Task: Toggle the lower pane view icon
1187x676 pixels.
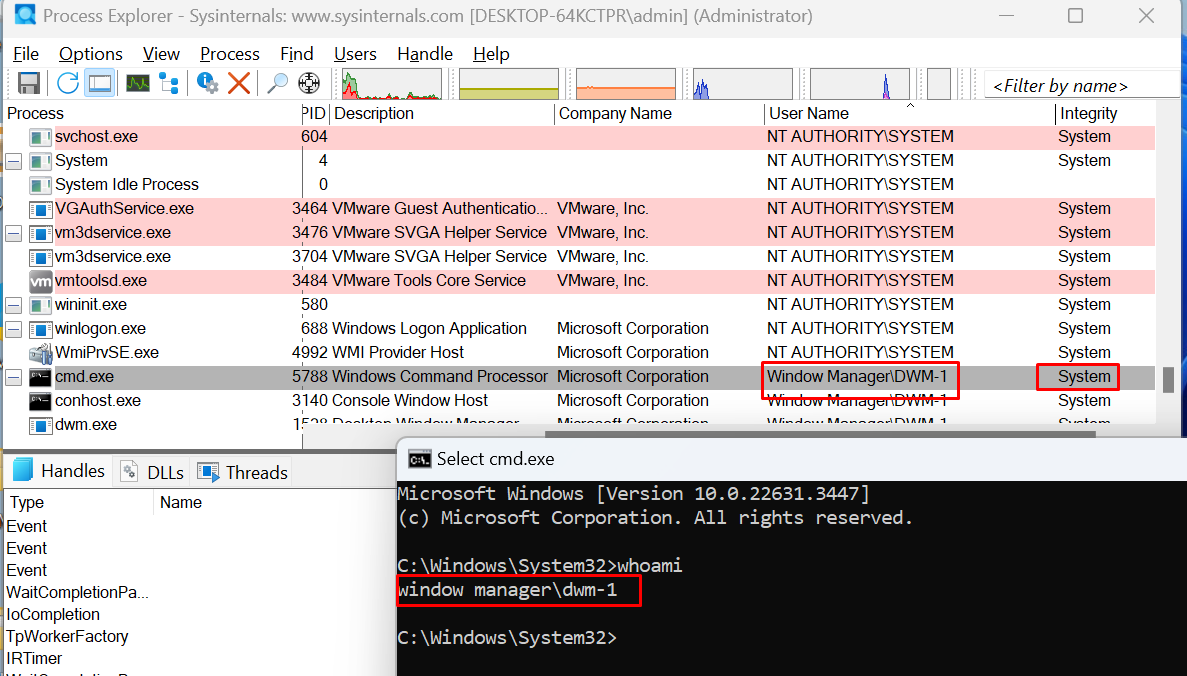Action: (100, 83)
